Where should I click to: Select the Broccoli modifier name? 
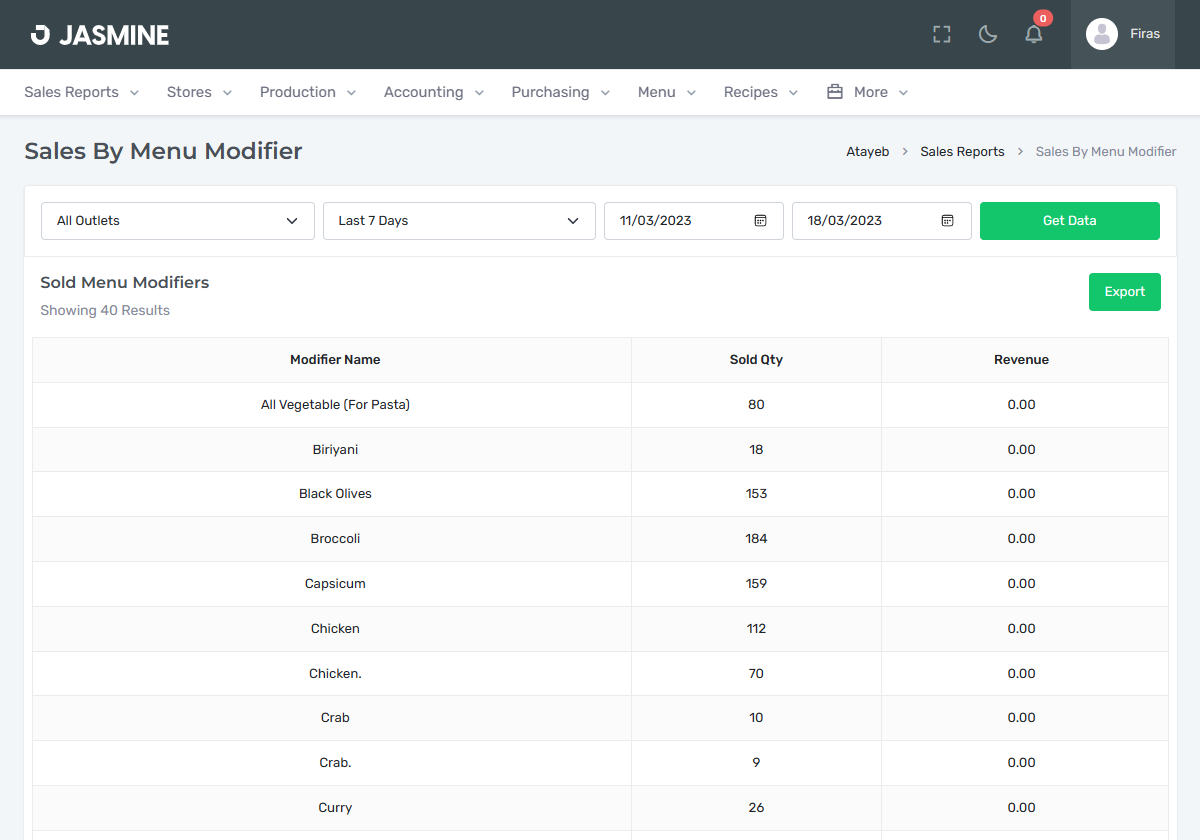(x=335, y=539)
